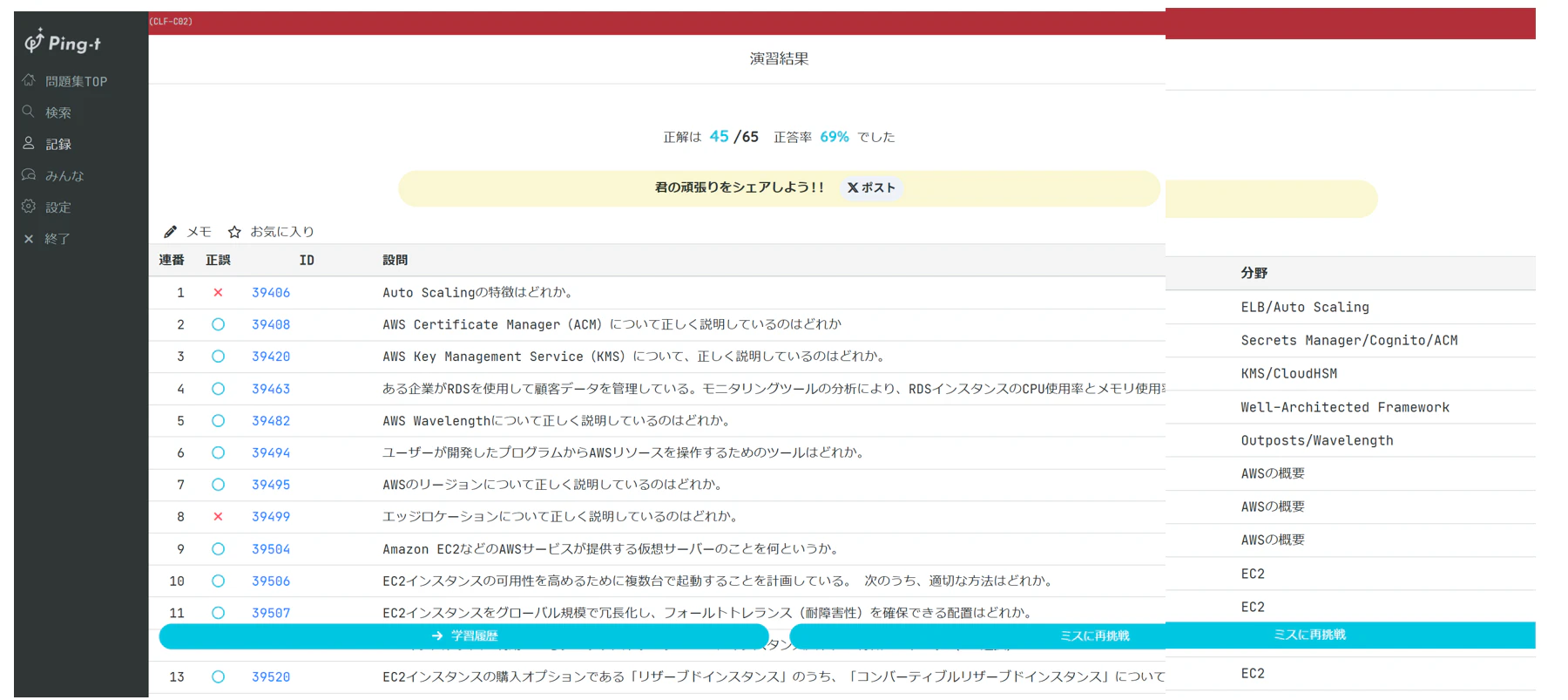Click the Outposts/Wavelength category cell
1568x700 pixels.
point(1317,440)
